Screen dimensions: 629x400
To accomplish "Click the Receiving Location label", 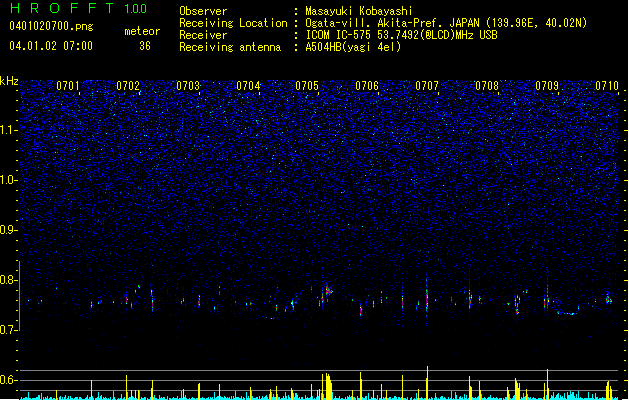I will [233, 23].
